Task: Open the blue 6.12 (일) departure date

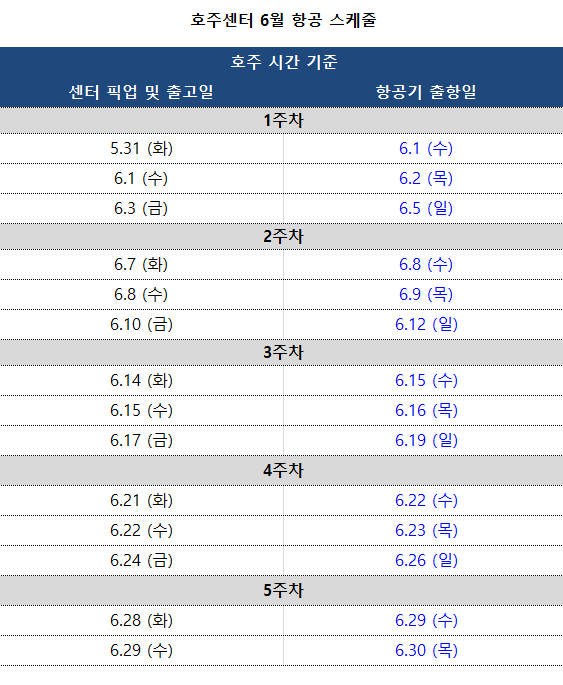Action: (x=426, y=325)
